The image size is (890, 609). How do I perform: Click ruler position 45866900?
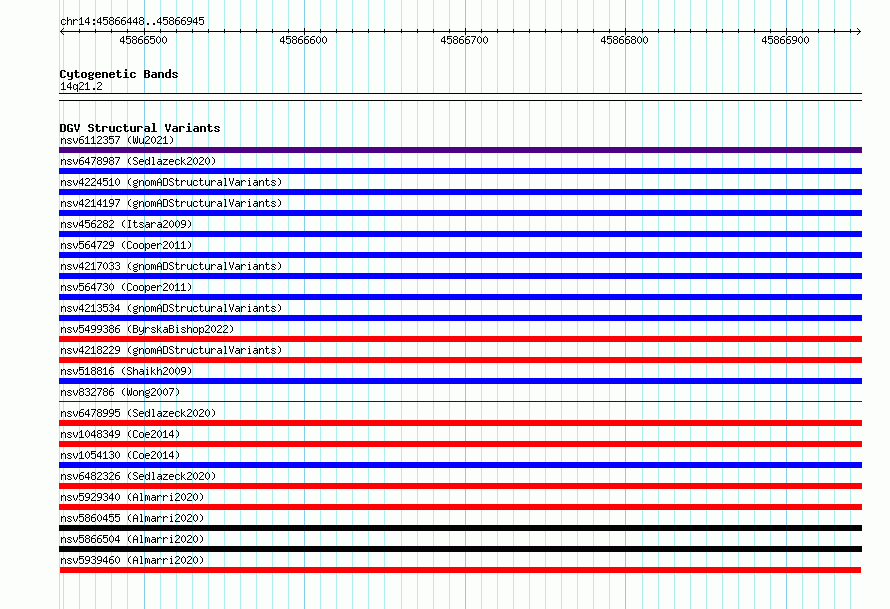[786, 40]
